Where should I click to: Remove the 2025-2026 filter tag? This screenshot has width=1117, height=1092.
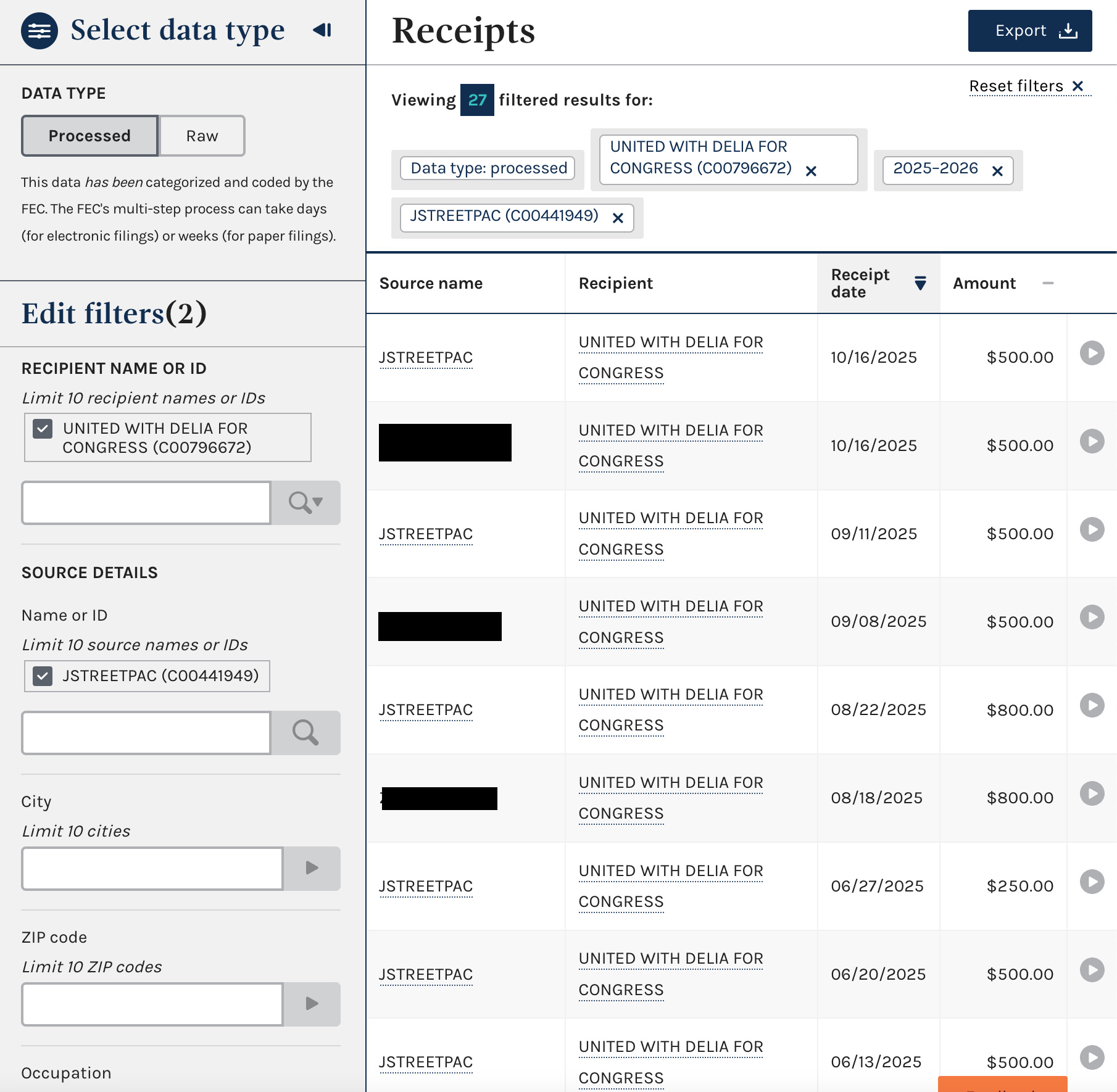(997, 171)
